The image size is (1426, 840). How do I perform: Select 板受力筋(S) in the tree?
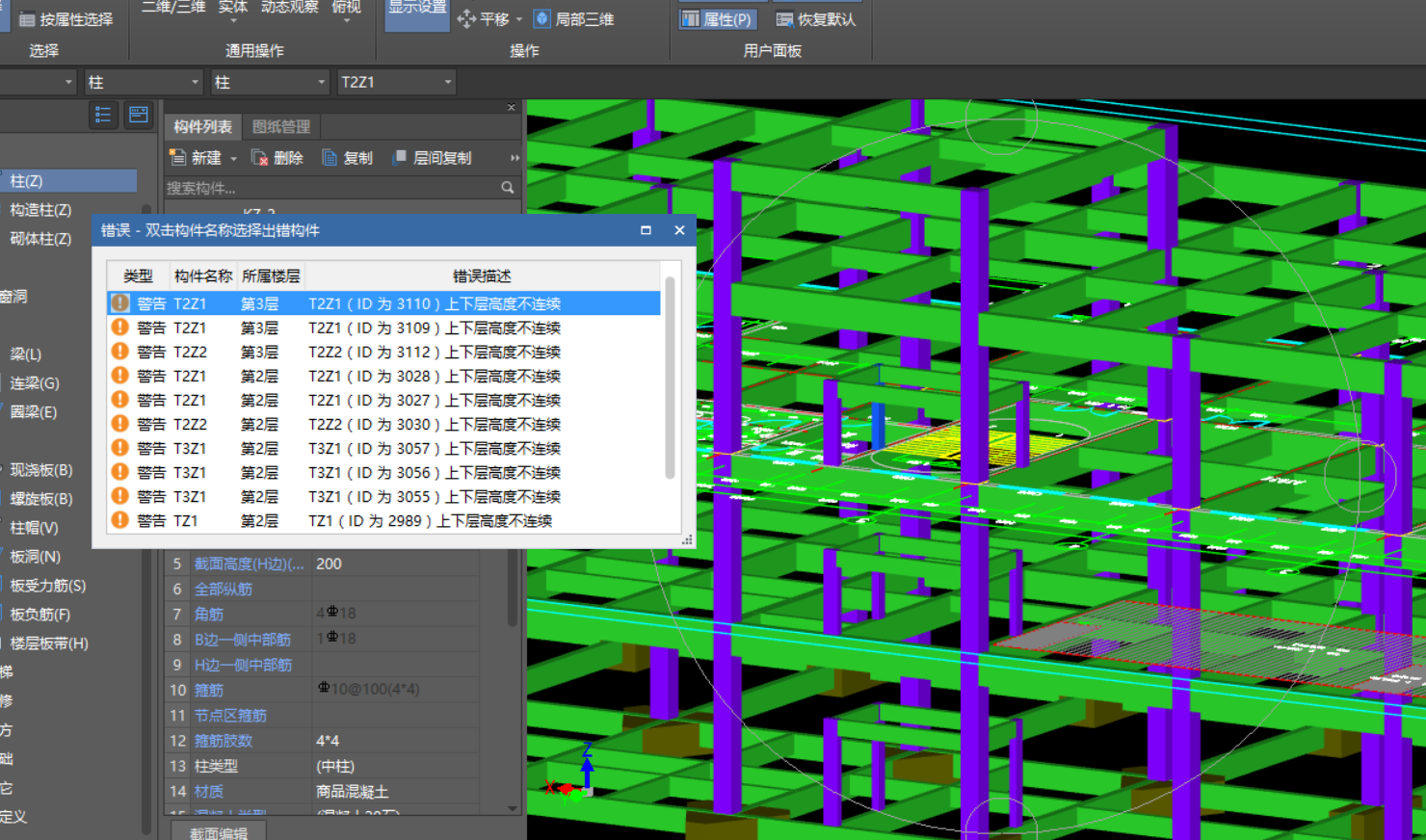coord(48,586)
